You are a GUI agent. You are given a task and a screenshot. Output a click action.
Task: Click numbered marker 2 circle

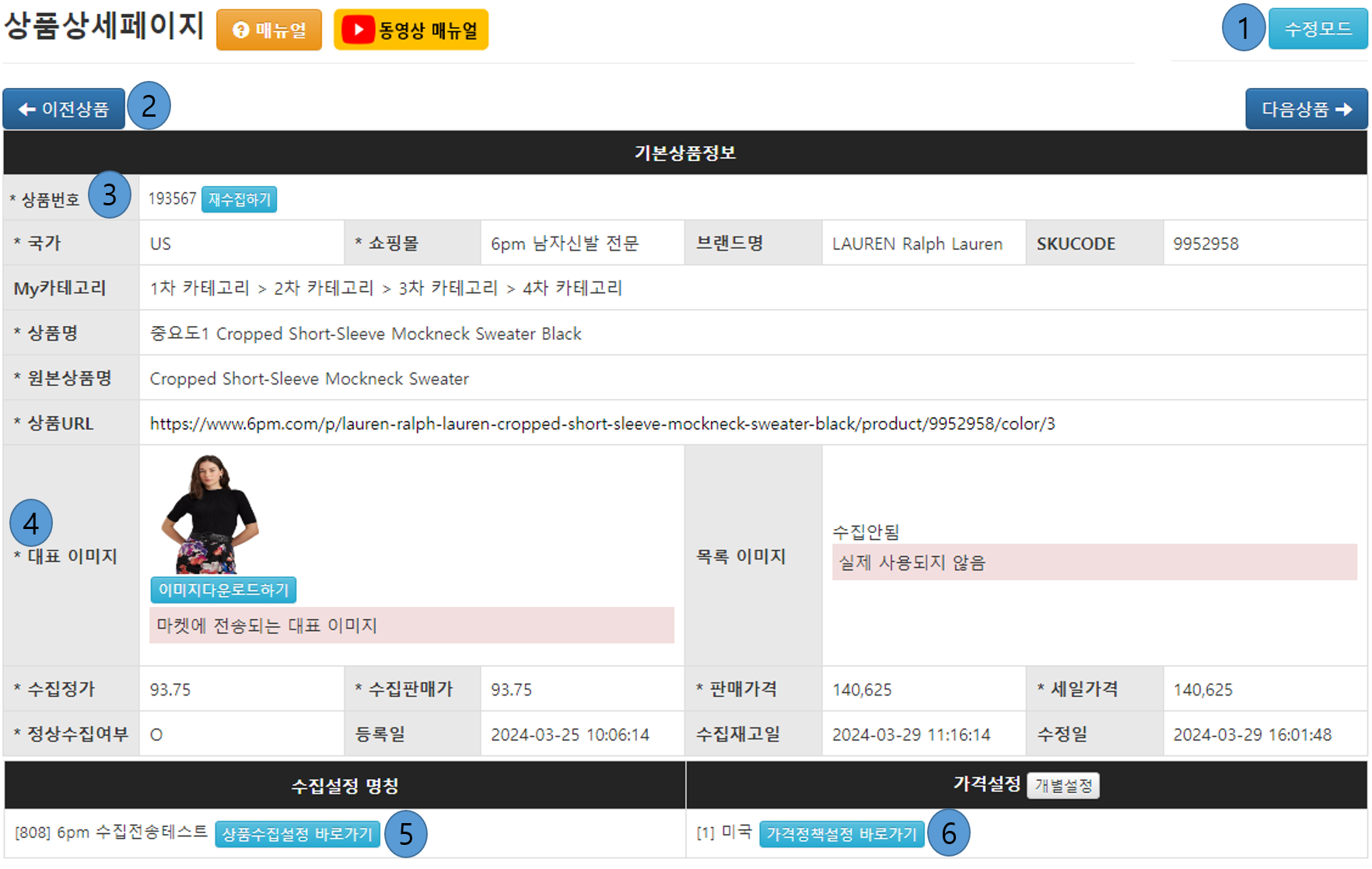149,106
